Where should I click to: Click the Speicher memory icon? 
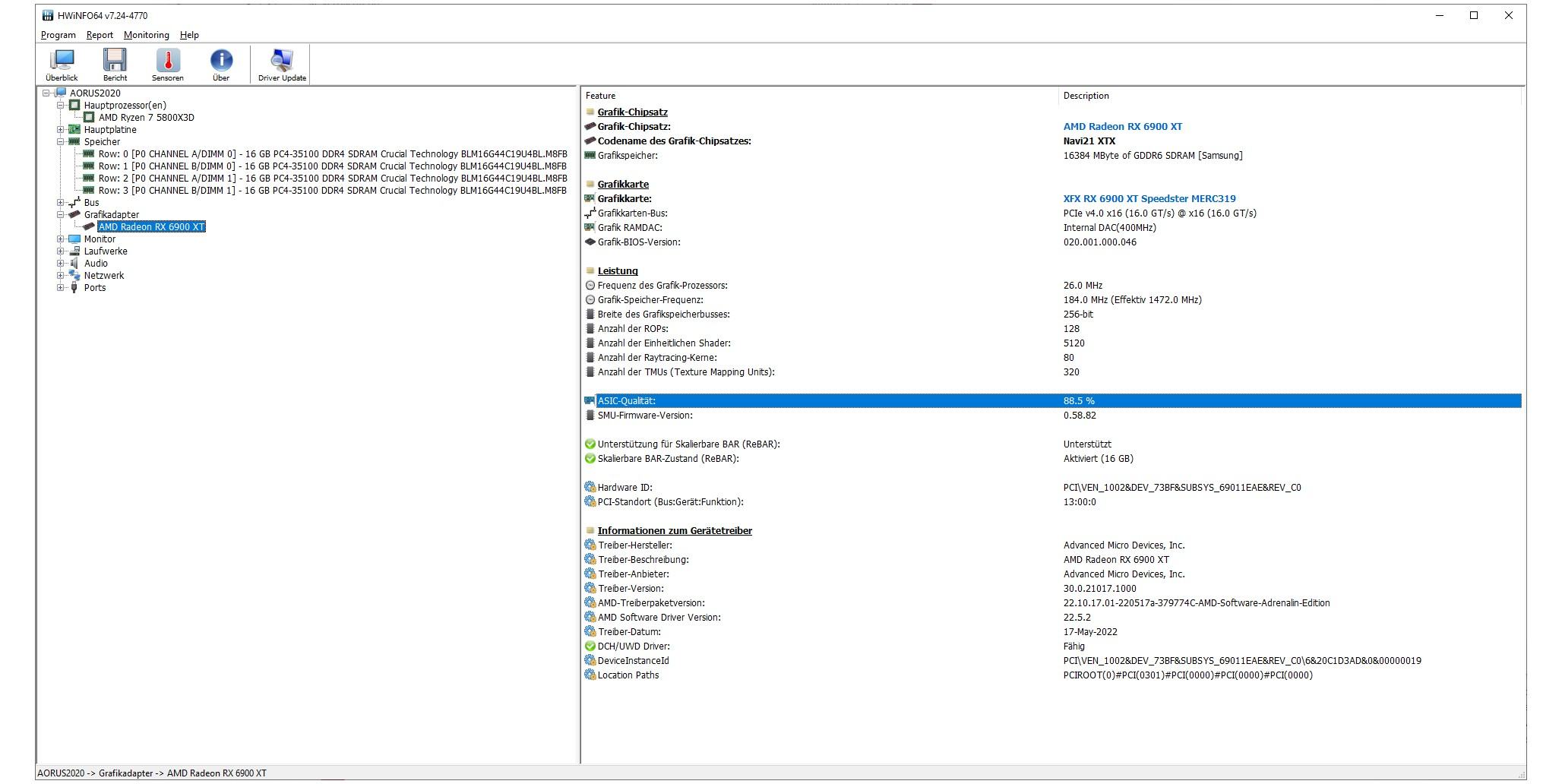click(74, 142)
